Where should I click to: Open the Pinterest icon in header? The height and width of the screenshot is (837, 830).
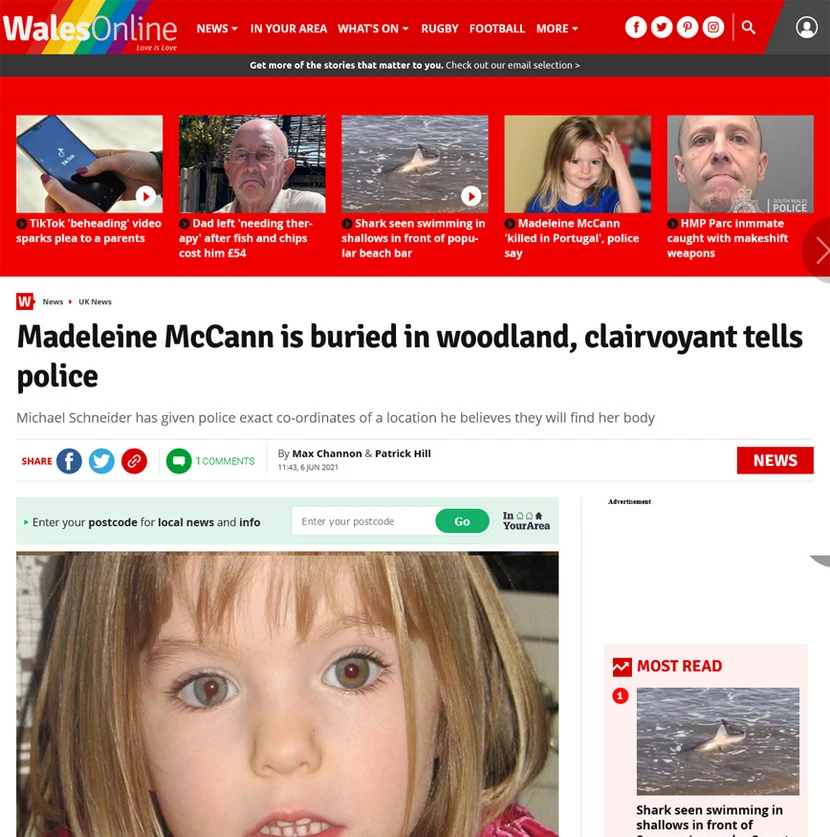[x=687, y=27]
